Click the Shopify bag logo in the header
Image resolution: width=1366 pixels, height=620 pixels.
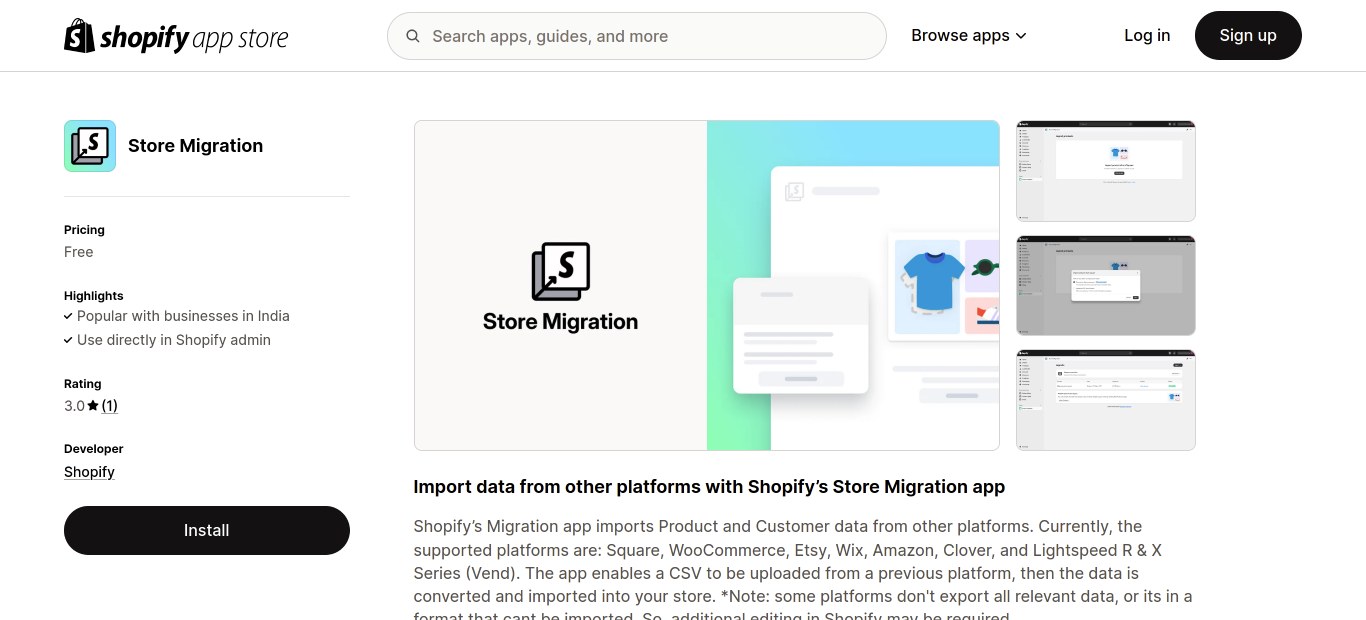[x=77, y=35]
